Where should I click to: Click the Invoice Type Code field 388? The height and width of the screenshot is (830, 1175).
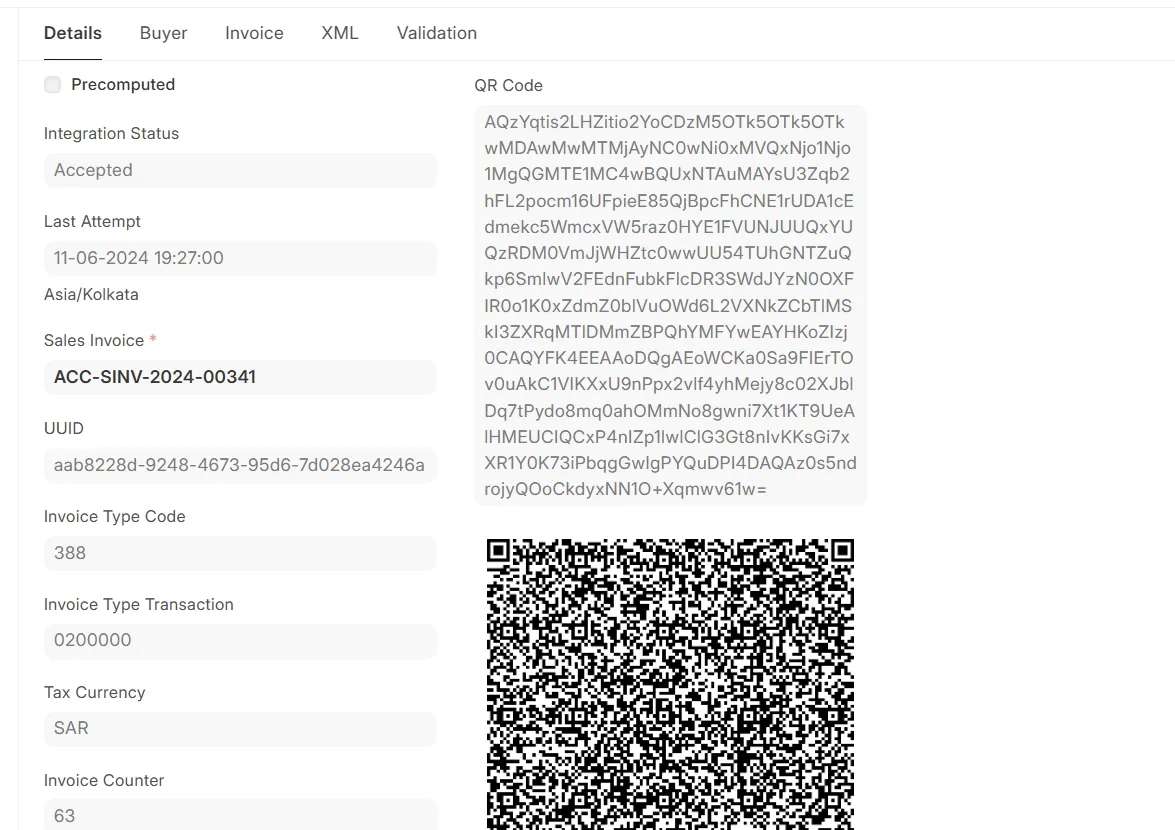click(x=240, y=553)
